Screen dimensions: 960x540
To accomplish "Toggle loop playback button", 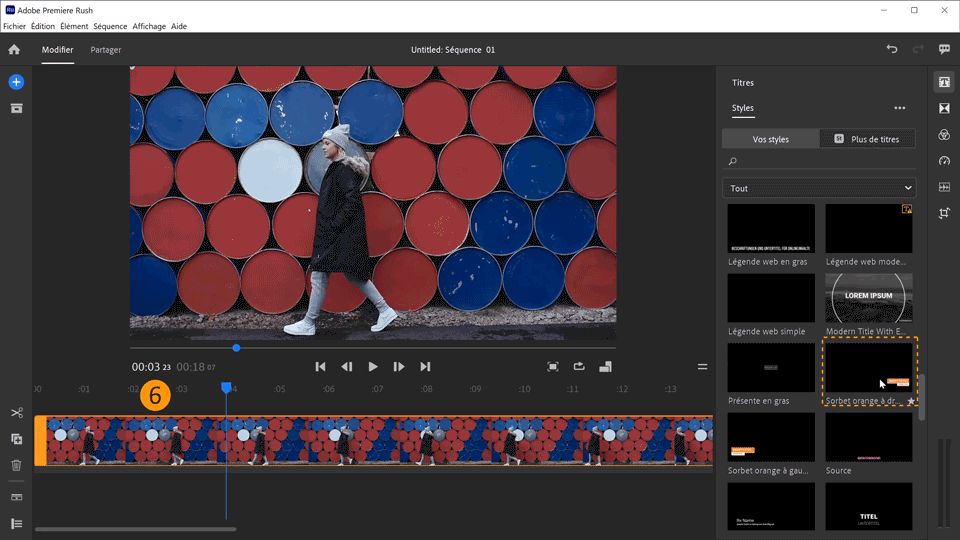I will click(x=579, y=367).
